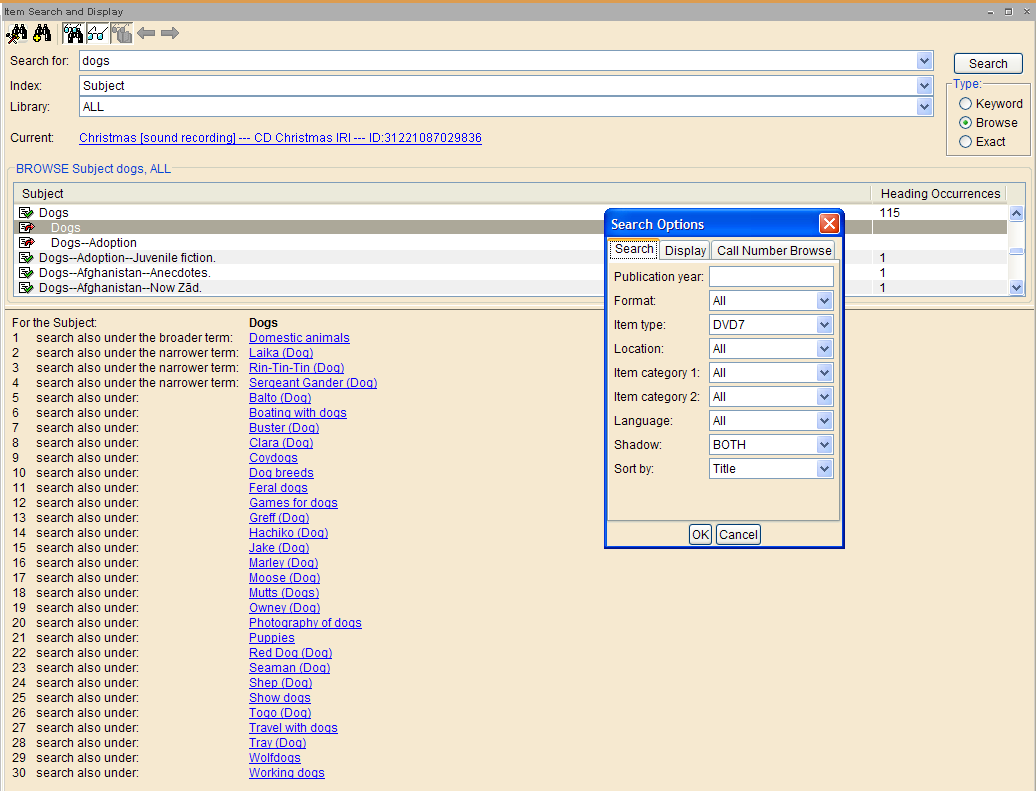Open the Puppies link

(272, 638)
